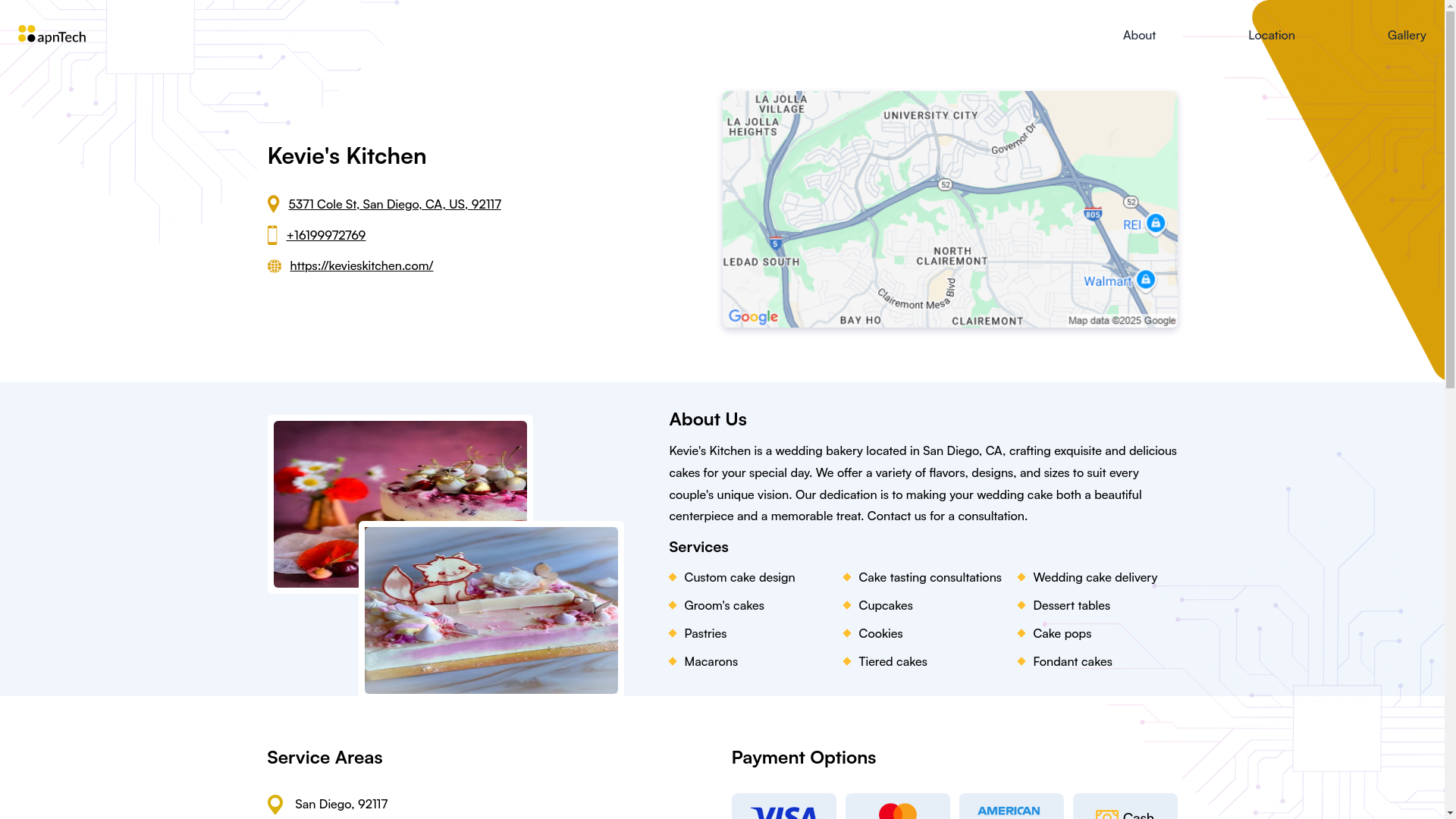Click the Map data ©2025 Google attribution

tap(1122, 321)
